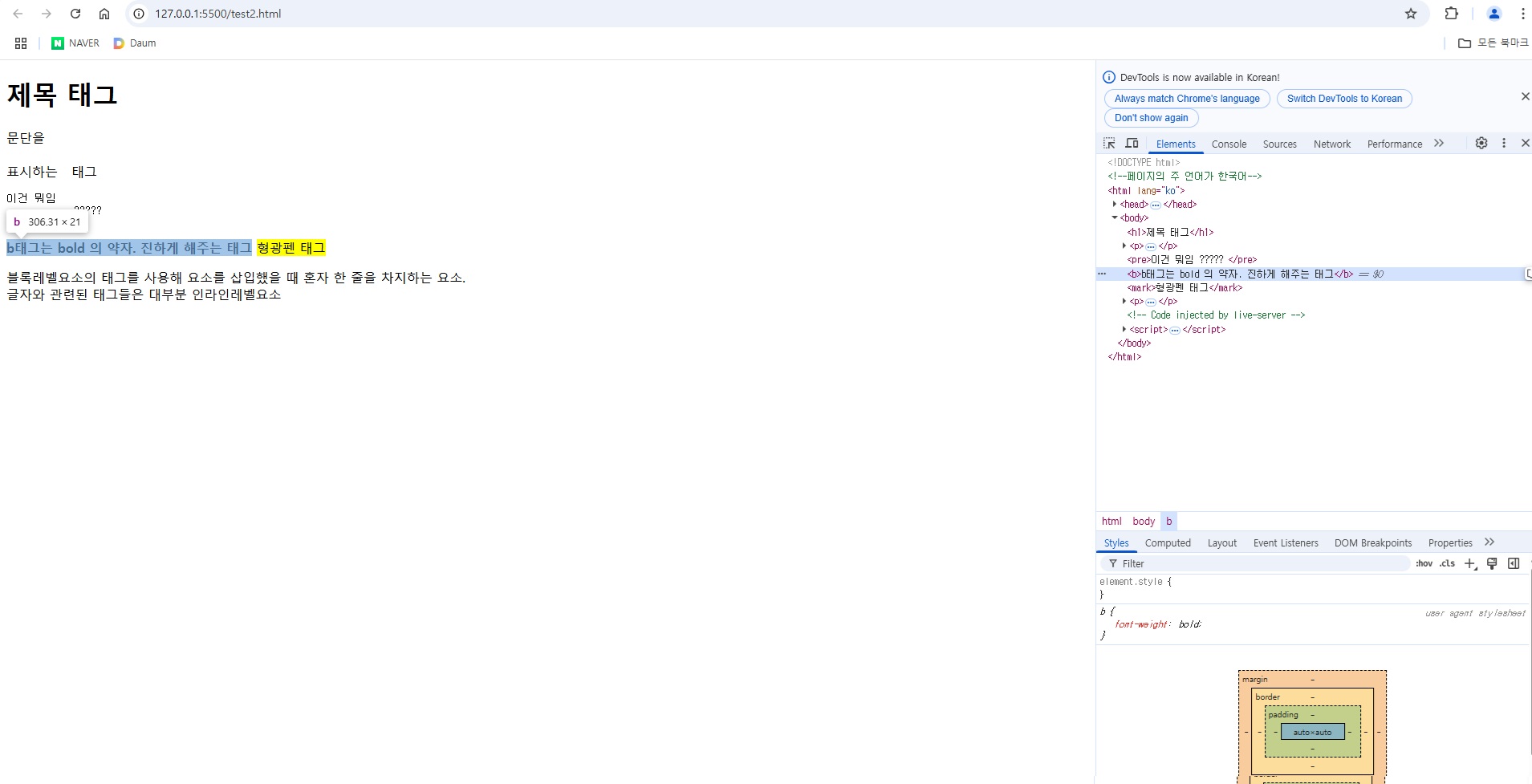Open the DOM Breakpoints sub-tab
Screen dimensions: 1532x784
pyautogui.click(x=1373, y=543)
